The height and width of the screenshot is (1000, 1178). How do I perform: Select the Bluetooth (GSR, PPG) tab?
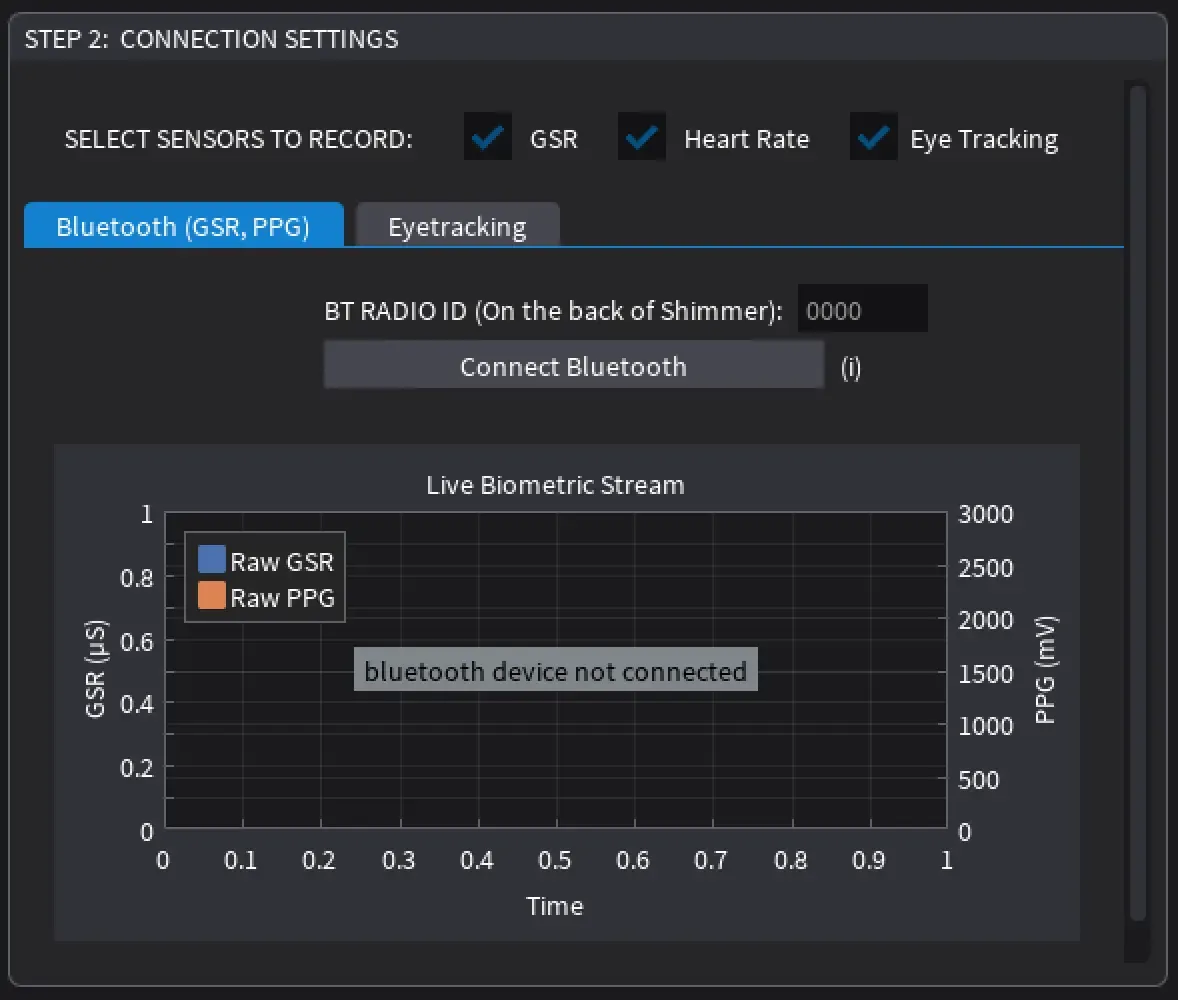click(x=183, y=226)
